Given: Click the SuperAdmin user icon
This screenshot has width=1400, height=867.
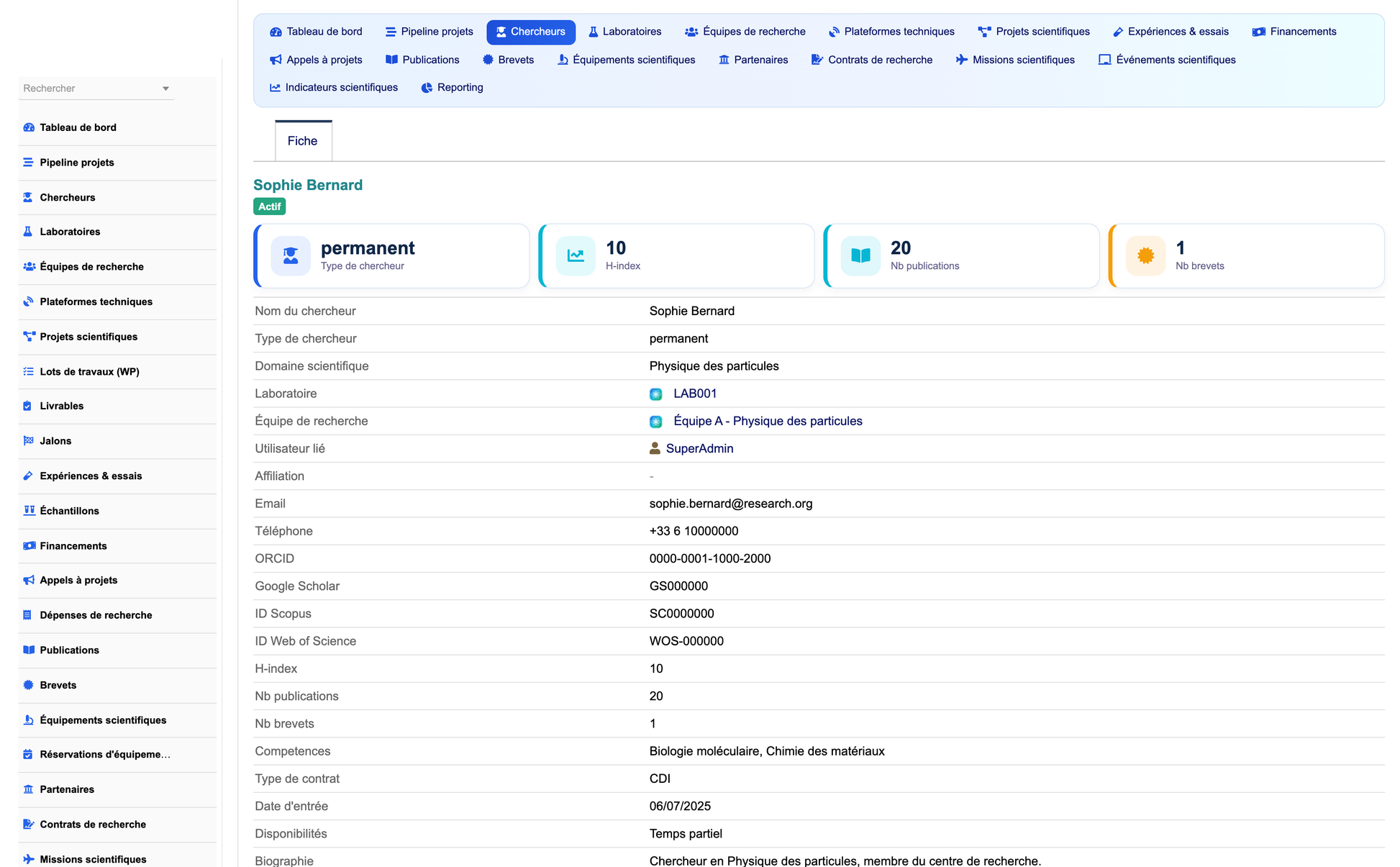Looking at the screenshot, I should 655,448.
